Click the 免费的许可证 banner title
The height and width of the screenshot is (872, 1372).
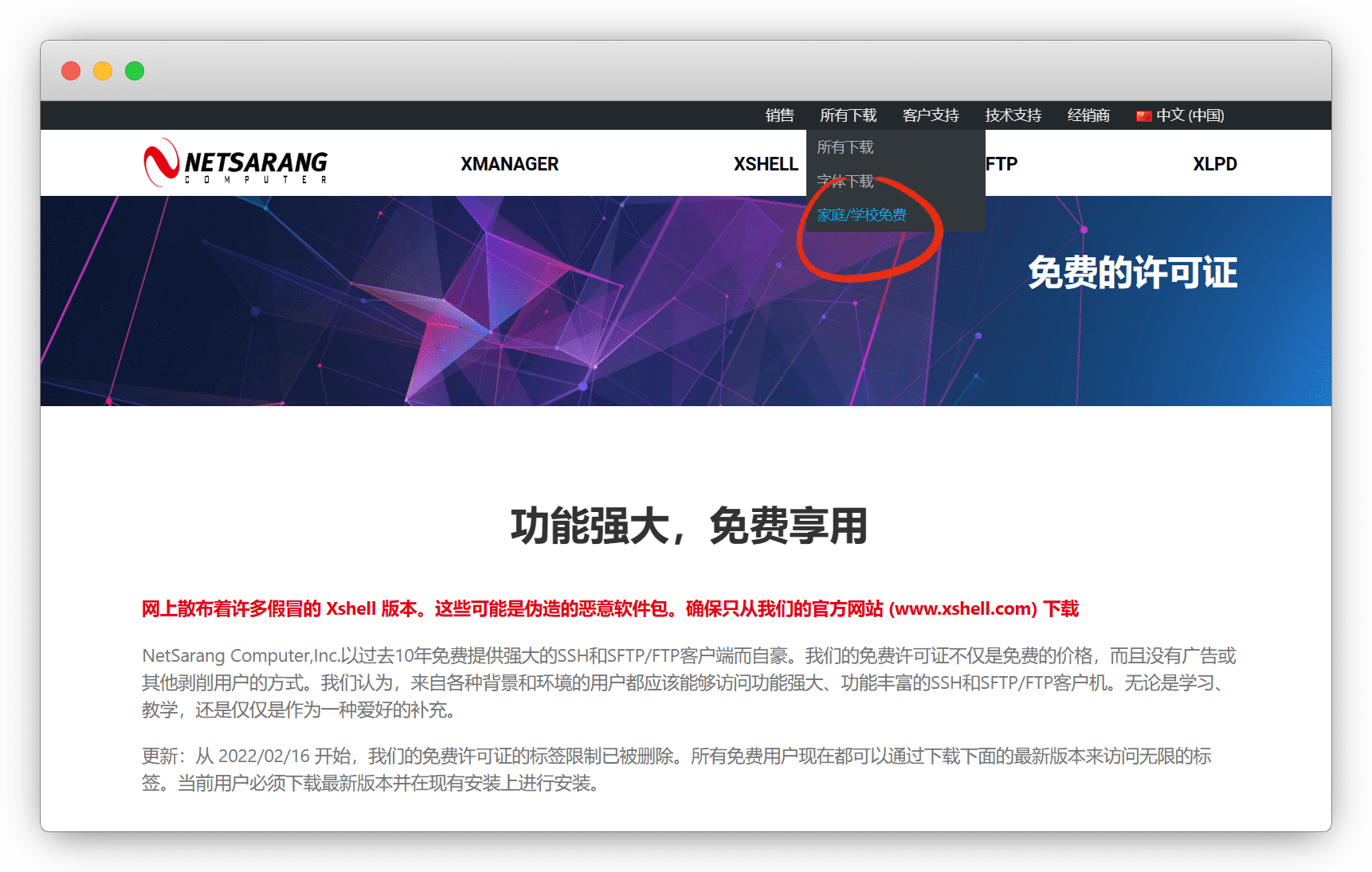point(1132,273)
